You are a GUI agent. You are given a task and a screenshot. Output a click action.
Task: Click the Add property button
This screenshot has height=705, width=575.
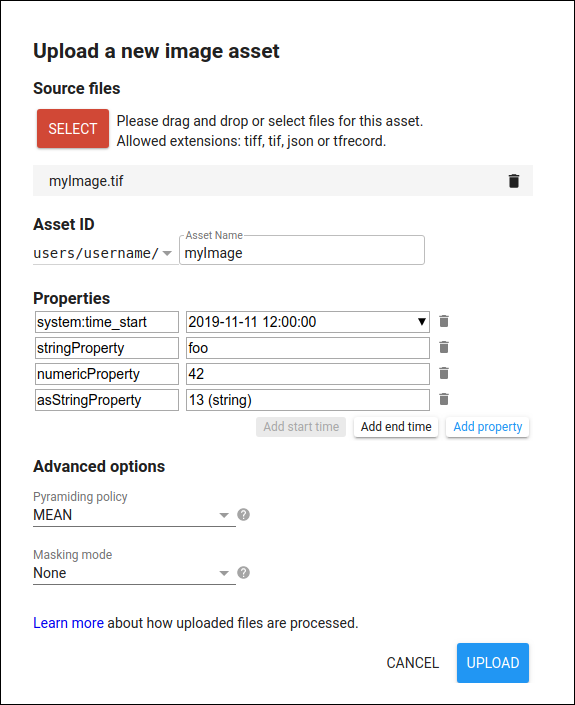click(x=488, y=427)
